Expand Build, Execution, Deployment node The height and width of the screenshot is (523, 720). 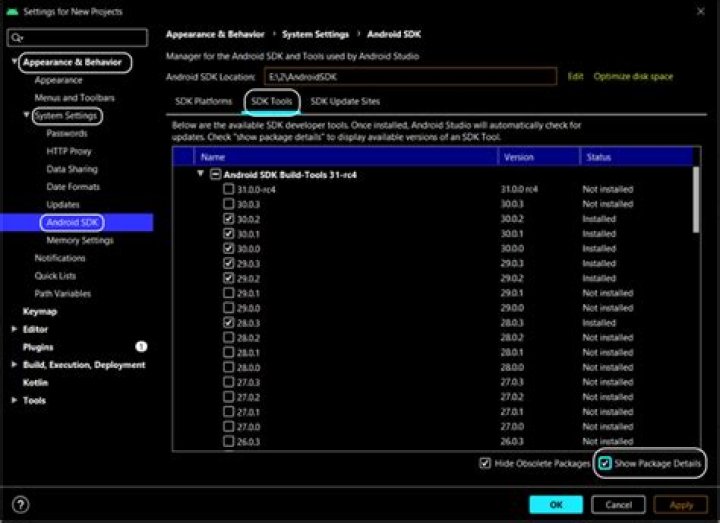[14, 365]
